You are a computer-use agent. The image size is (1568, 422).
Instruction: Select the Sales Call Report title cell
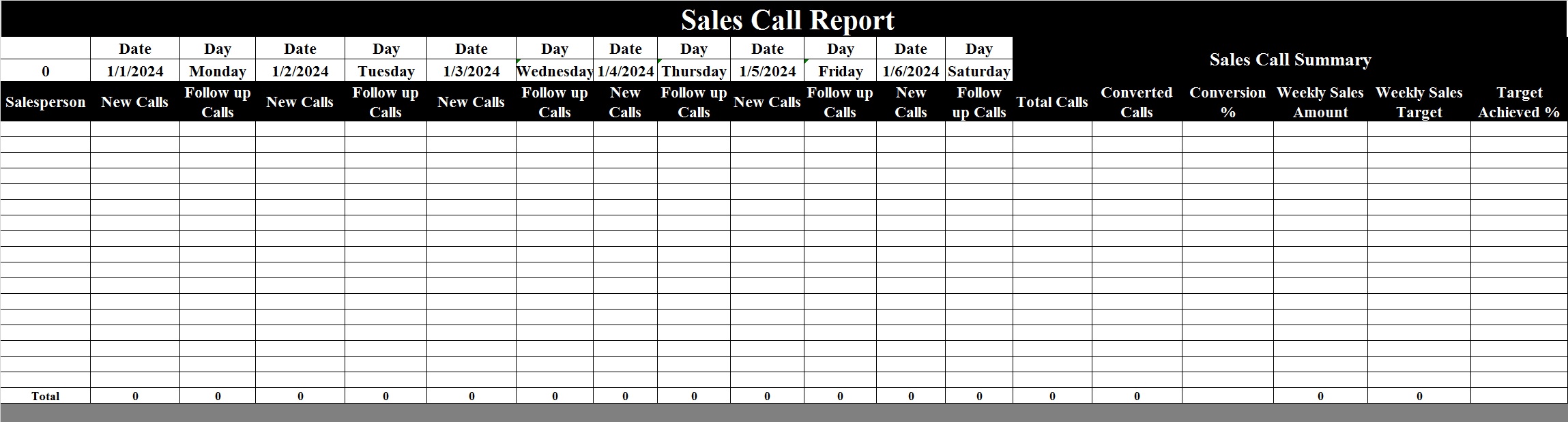coord(784,19)
